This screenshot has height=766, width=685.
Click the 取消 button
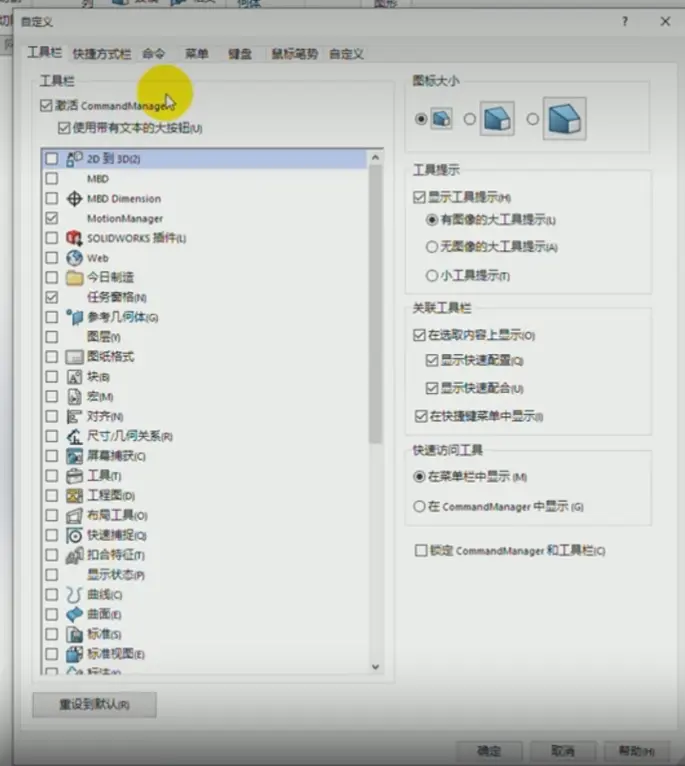(563, 751)
